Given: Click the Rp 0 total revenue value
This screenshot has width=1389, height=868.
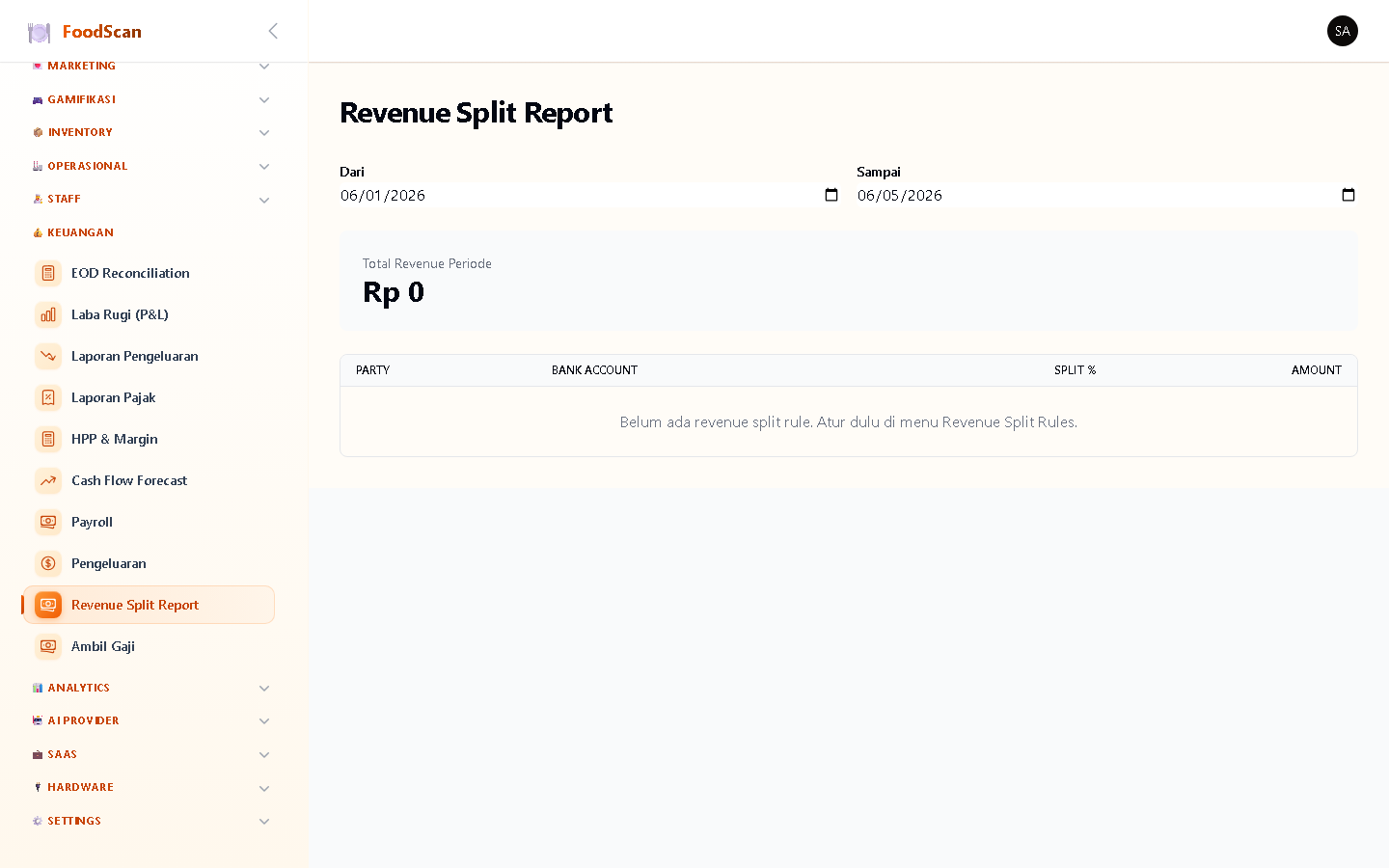Looking at the screenshot, I should point(394,292).
